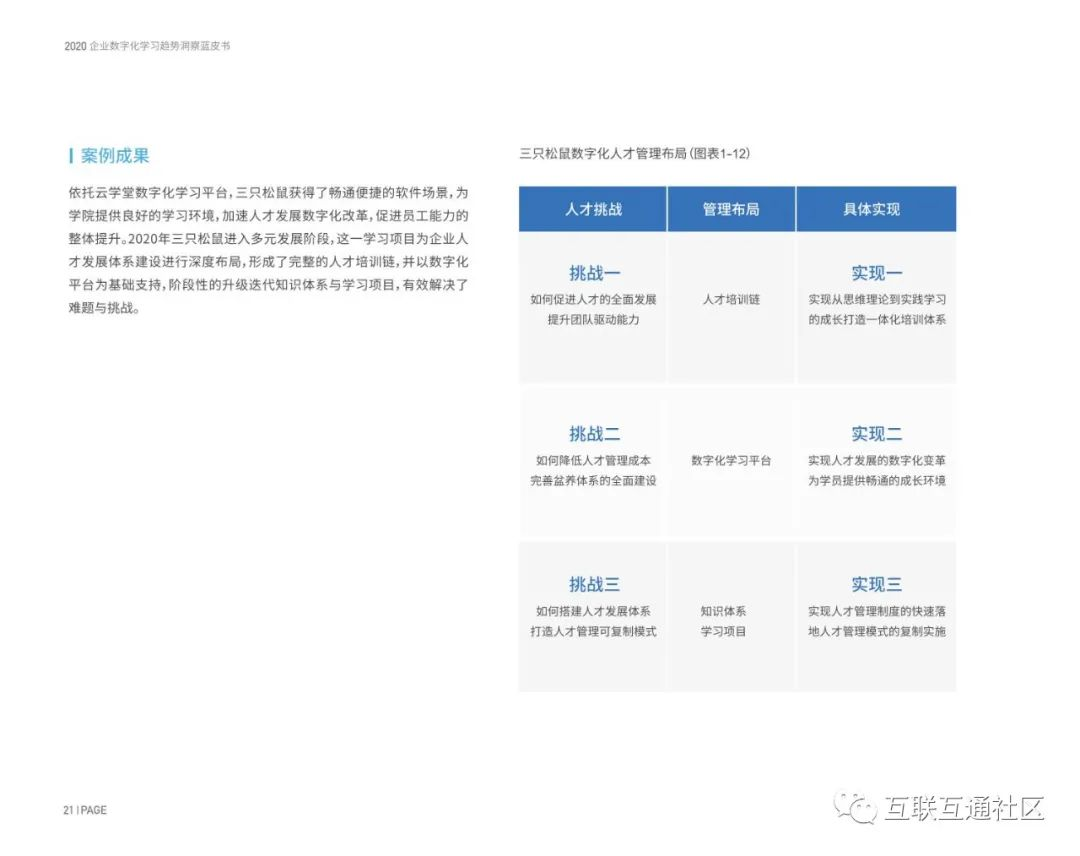Click the header text '2020 企业数字化学习趋势洞察蓝皮书'
The height and width of the screenshot is (856, 1080).
[x=147, y=46]
